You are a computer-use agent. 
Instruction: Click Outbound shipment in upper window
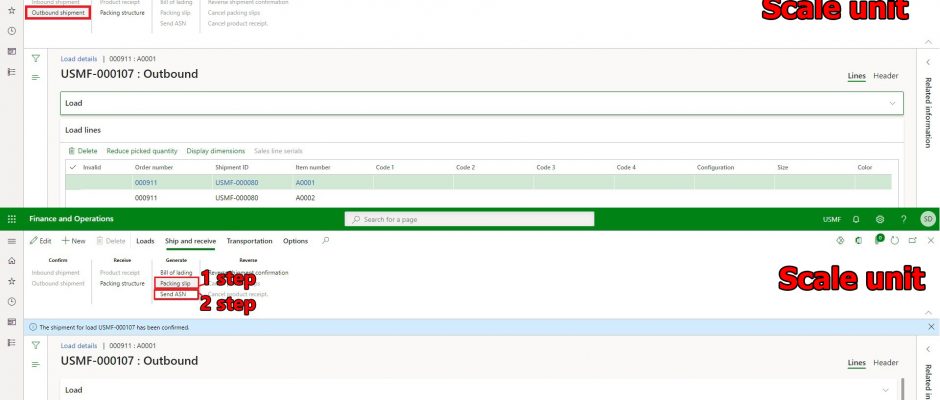[58, 13]
